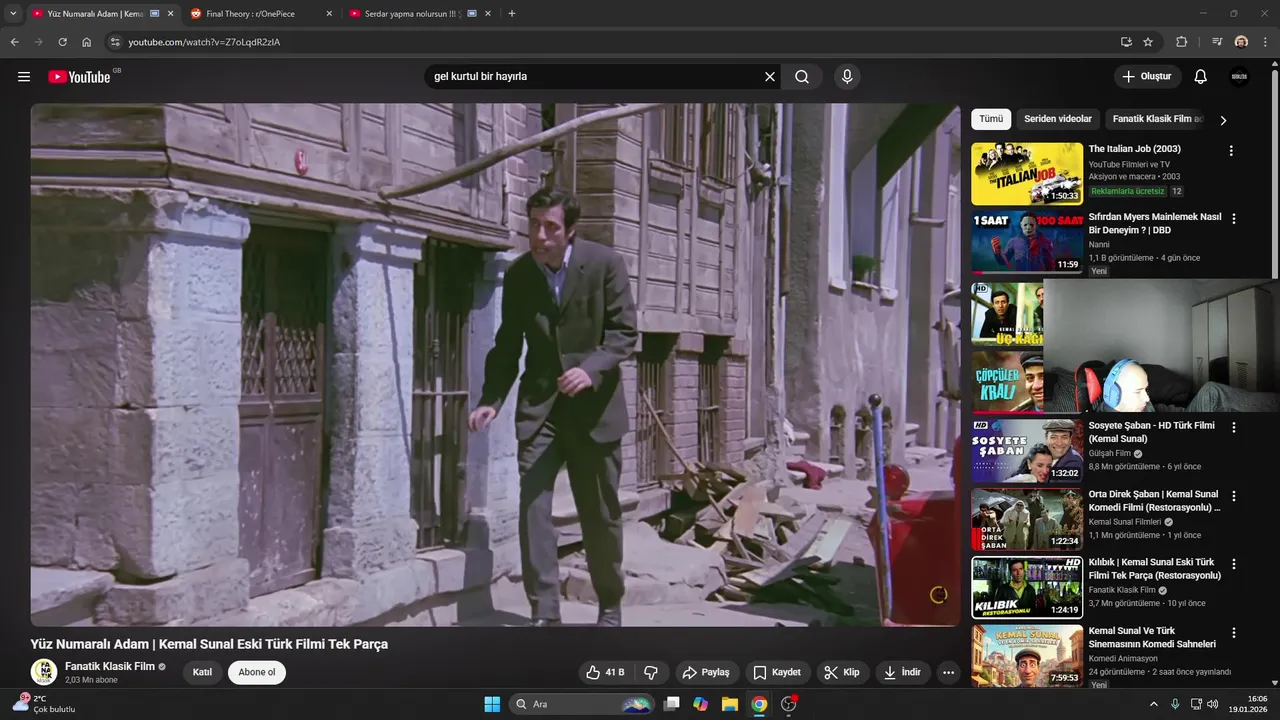This screenshot has width=1280, height=720.
Task: Open options for Kılıbık video
Action: tap(1233, 564)
